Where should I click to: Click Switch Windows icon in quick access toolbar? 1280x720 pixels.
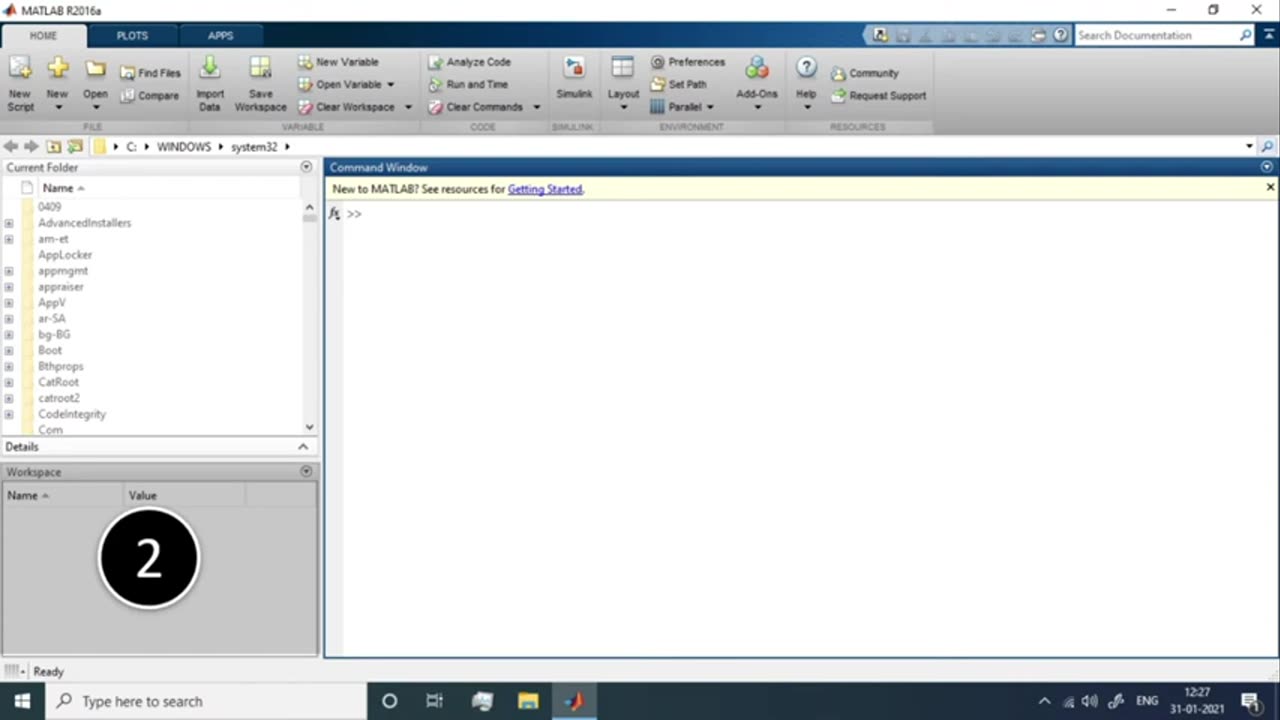(1038, 35)
